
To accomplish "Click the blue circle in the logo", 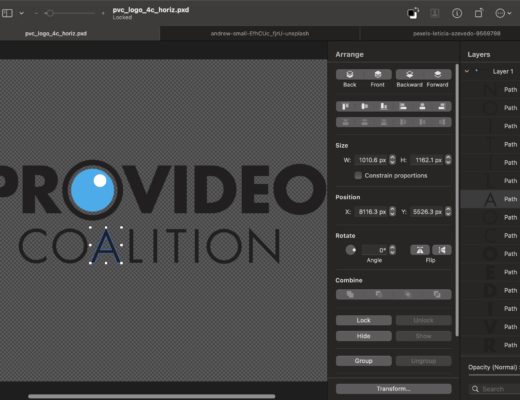I will point(93,190).
